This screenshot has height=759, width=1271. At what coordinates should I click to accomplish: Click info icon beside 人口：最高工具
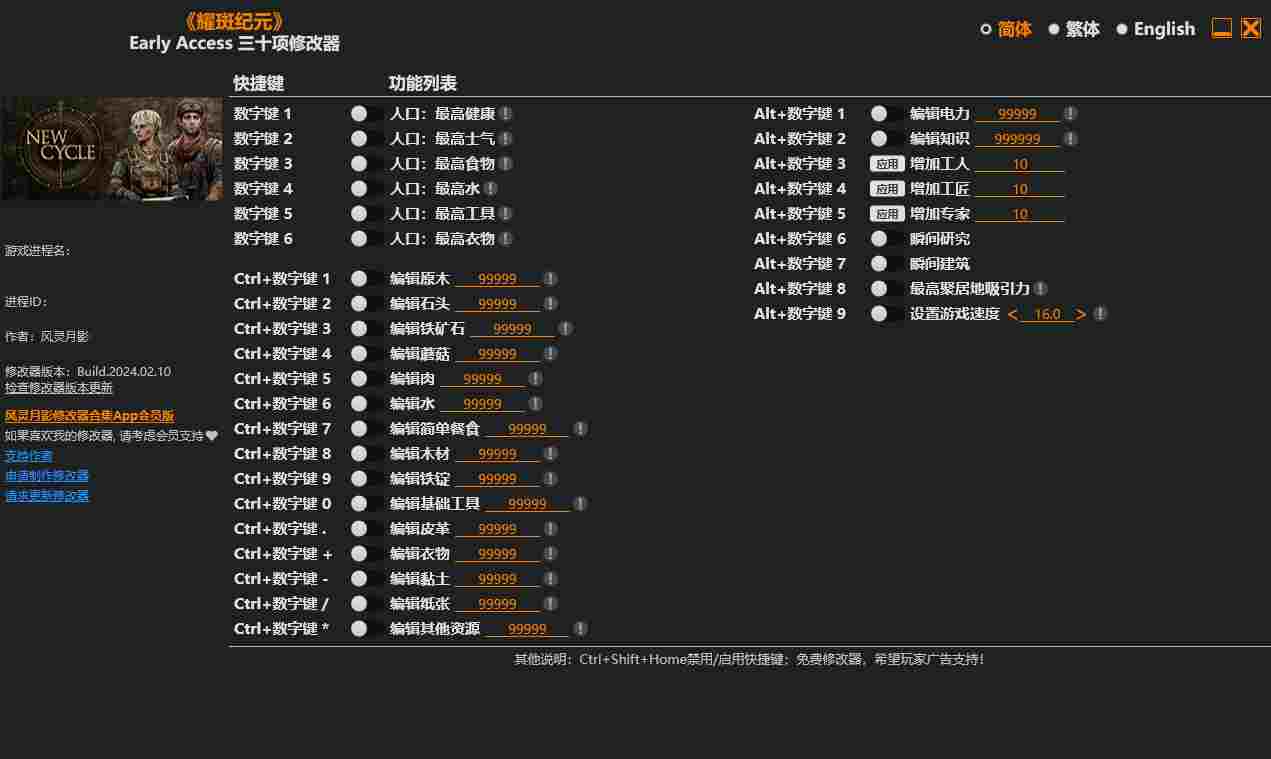pyautogui.click(x=506, y=214)
